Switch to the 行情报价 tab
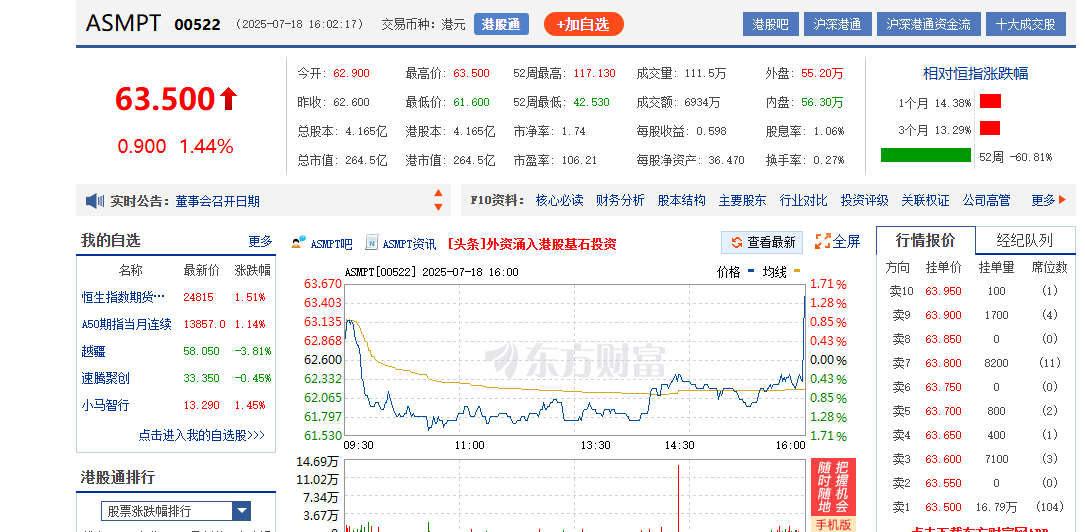Image resolution: width=1085 pixels, height=532 pixels. click(926, 240)
